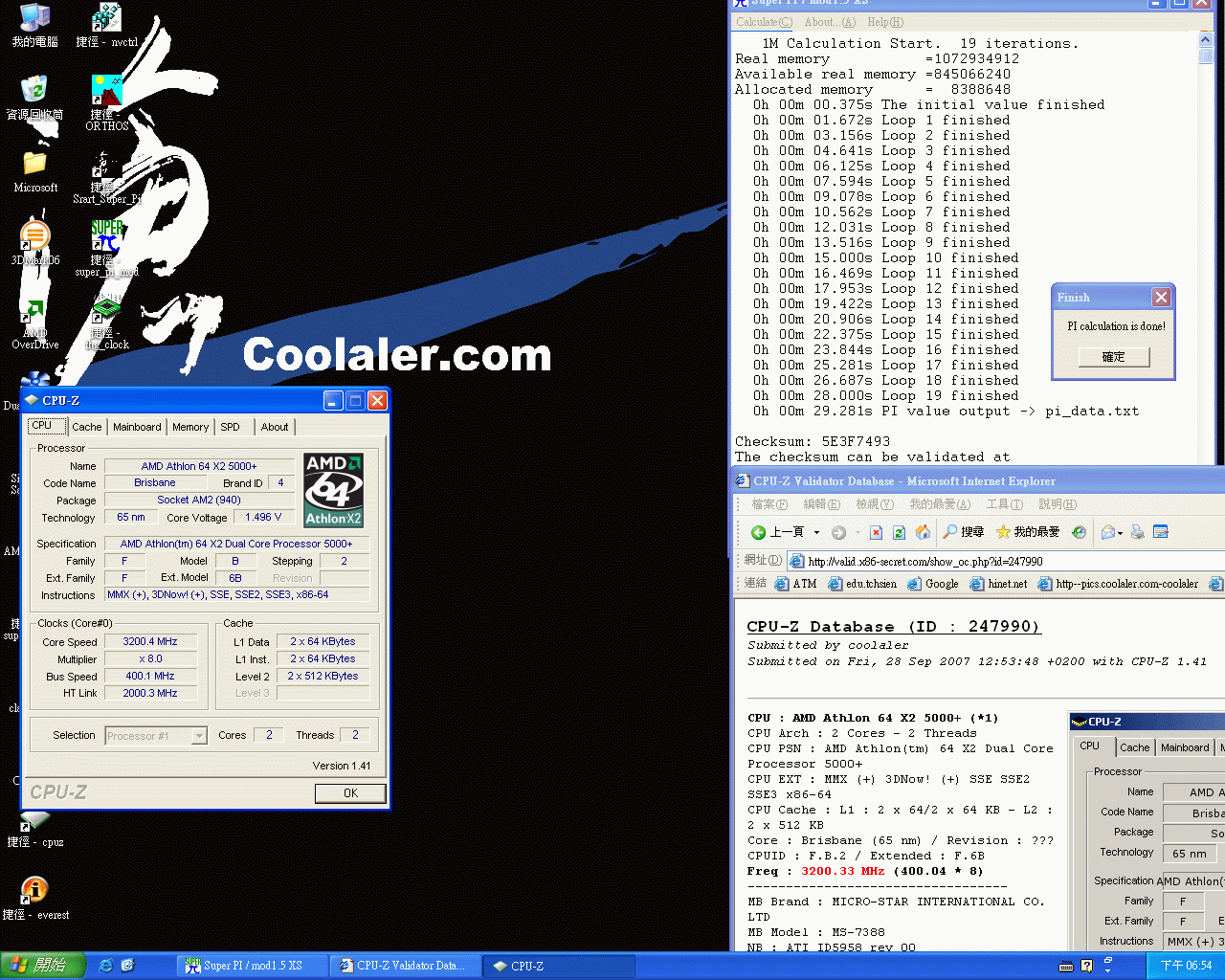Screen dimensions: 1225x980
Task: Switch to the SPD tab in CPU-Z
Action: click(x=231, y=427)
